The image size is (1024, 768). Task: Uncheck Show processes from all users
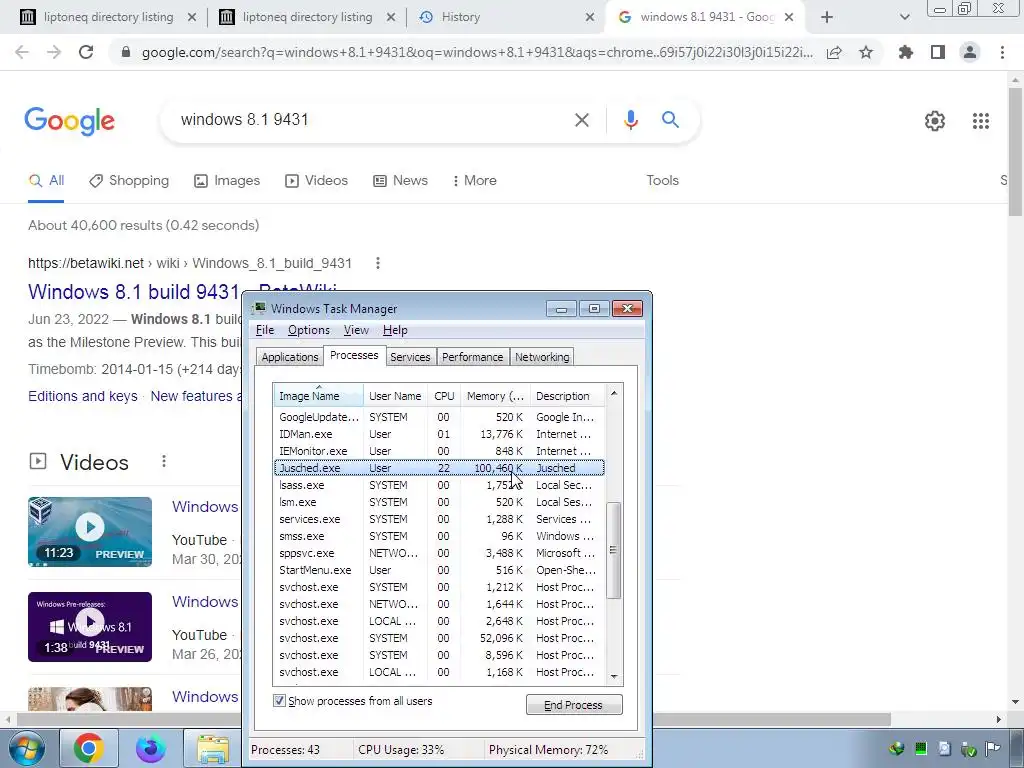coord(280,701)
